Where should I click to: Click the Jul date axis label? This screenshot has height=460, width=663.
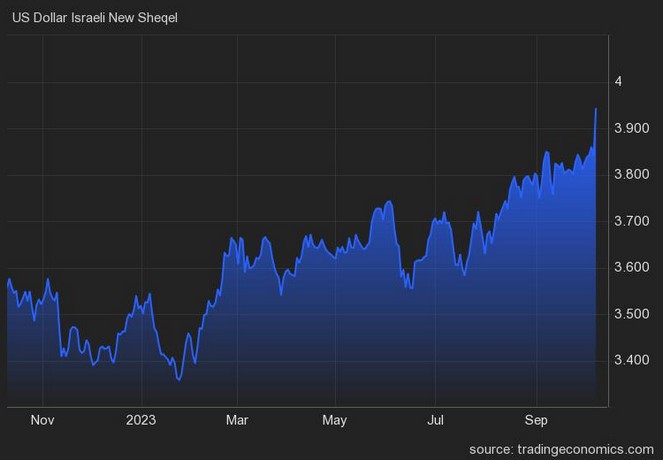435,420
